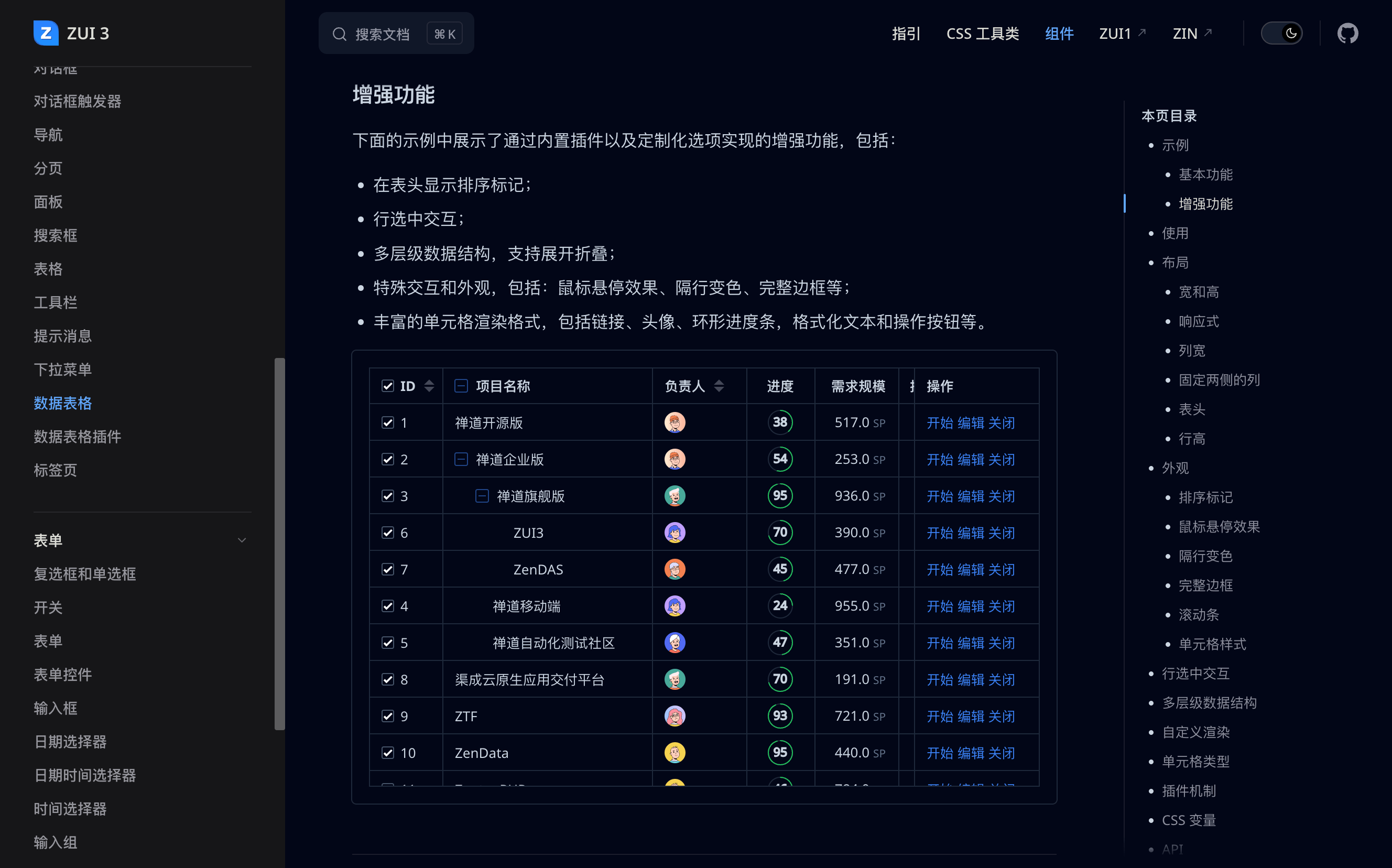Open 标签页 in sidebar
The height and width of the screenshot is (868, 1392).
[55, 470]
